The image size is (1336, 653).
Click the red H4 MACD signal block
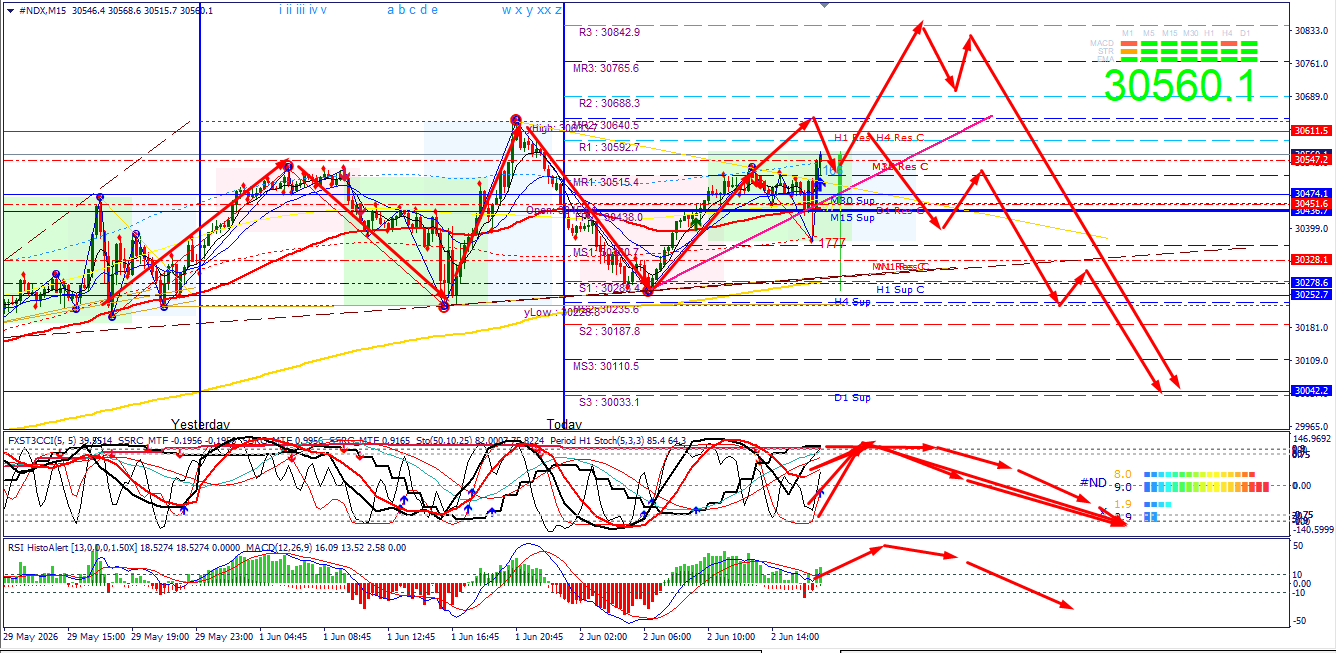pos(1229,43)
